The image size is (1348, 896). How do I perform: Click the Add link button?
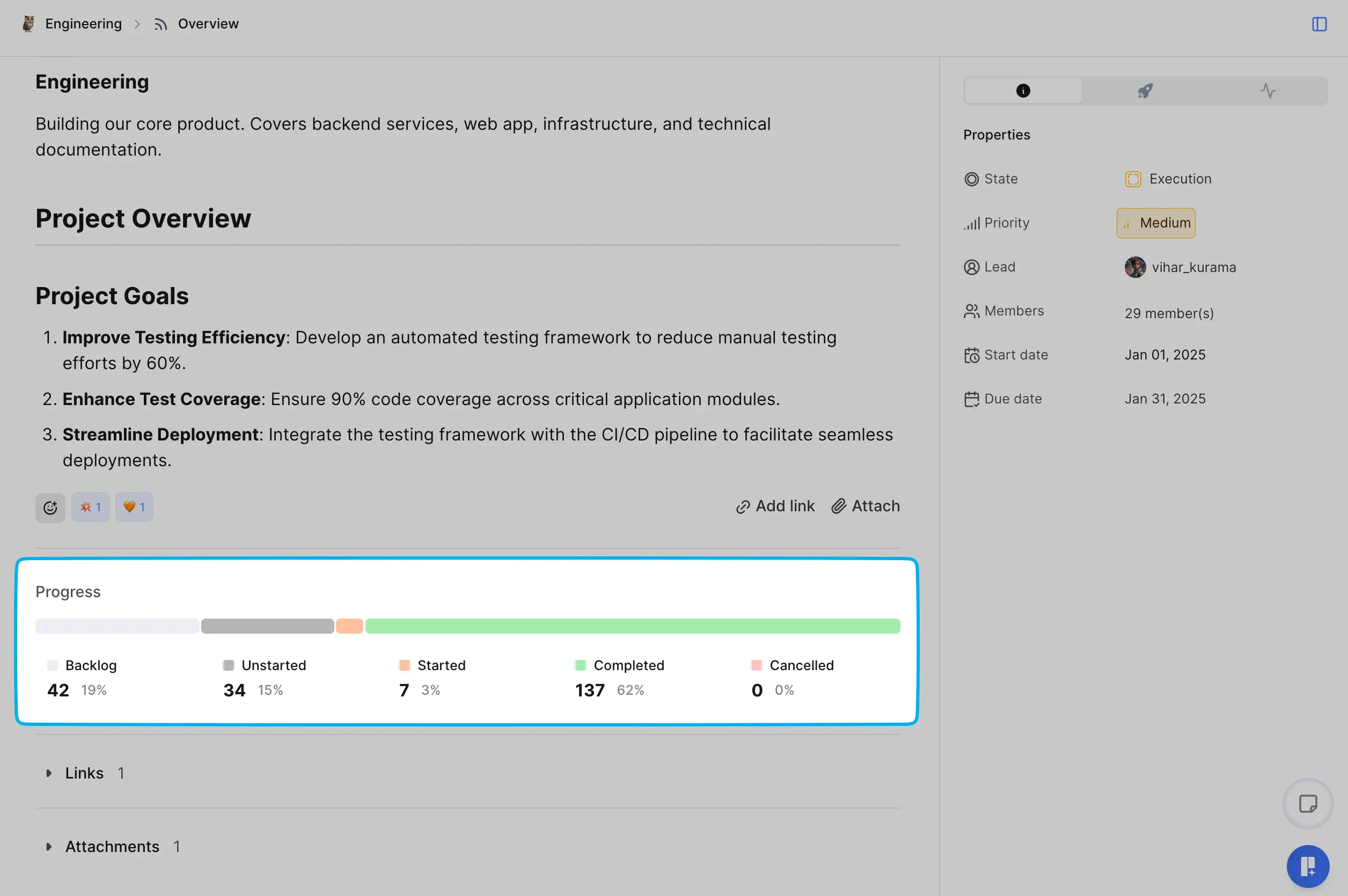tap(775, 505)
